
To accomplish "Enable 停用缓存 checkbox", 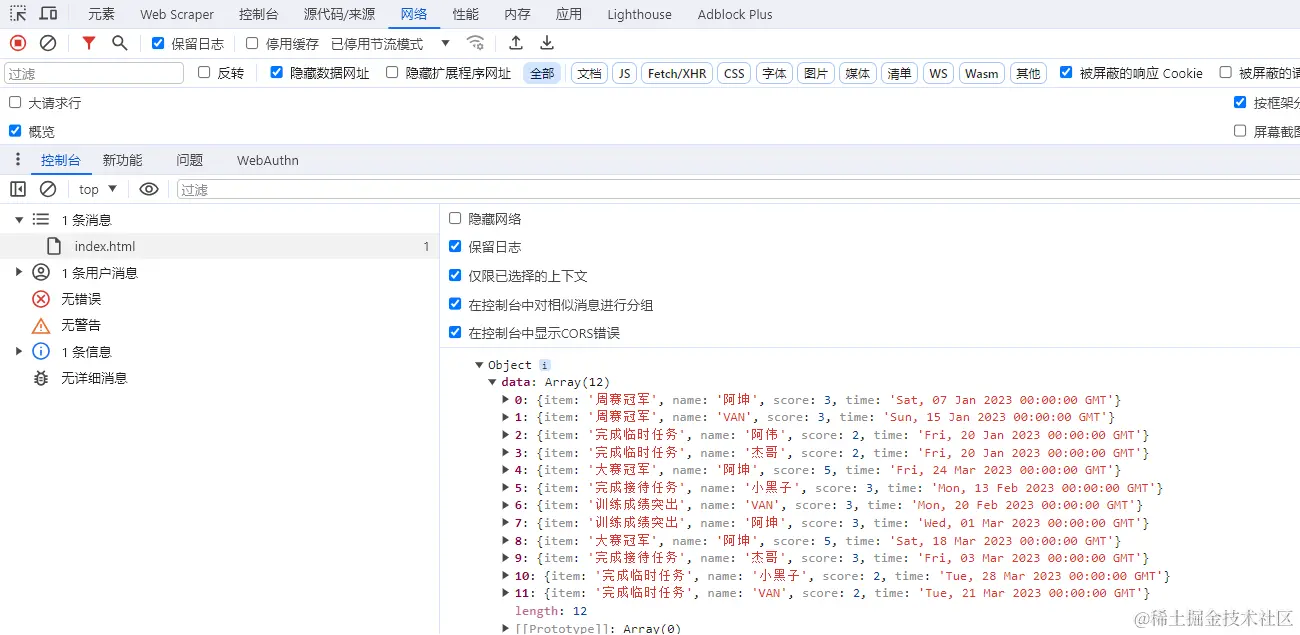I will coord(252,43).
